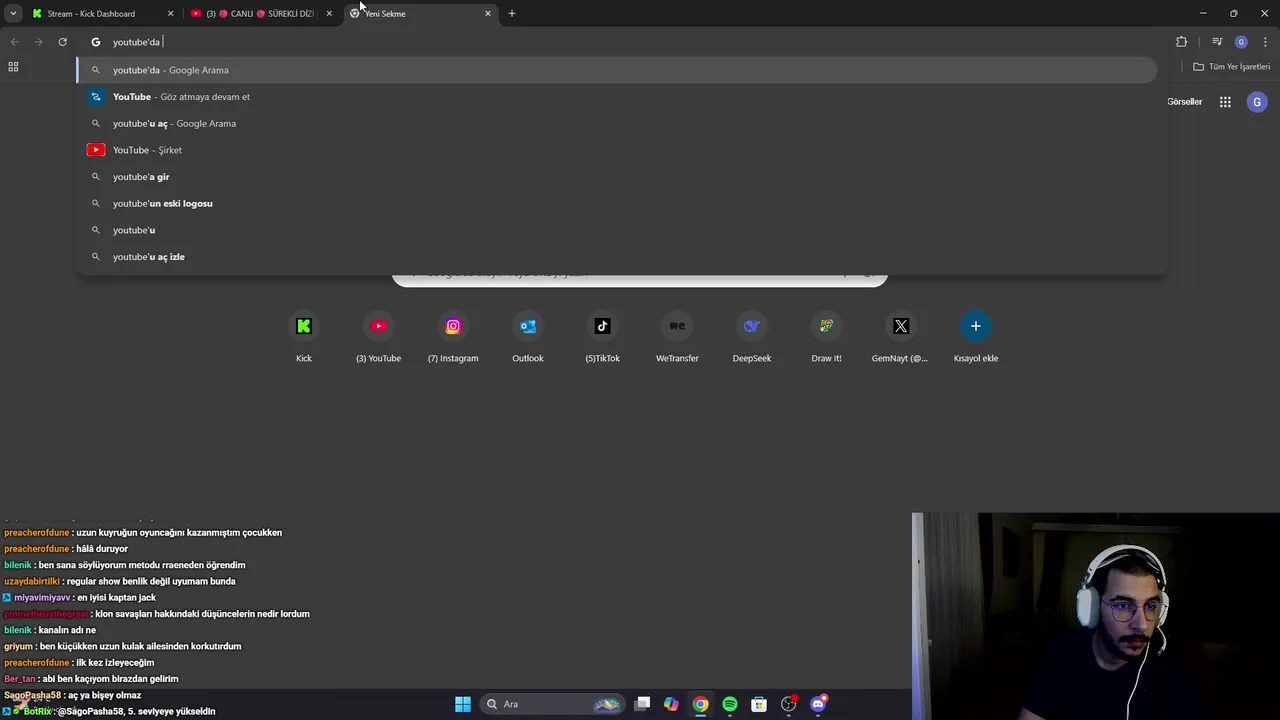
Task: Open the apps grid on bookmarks bar
Action: tap(13, 67)
